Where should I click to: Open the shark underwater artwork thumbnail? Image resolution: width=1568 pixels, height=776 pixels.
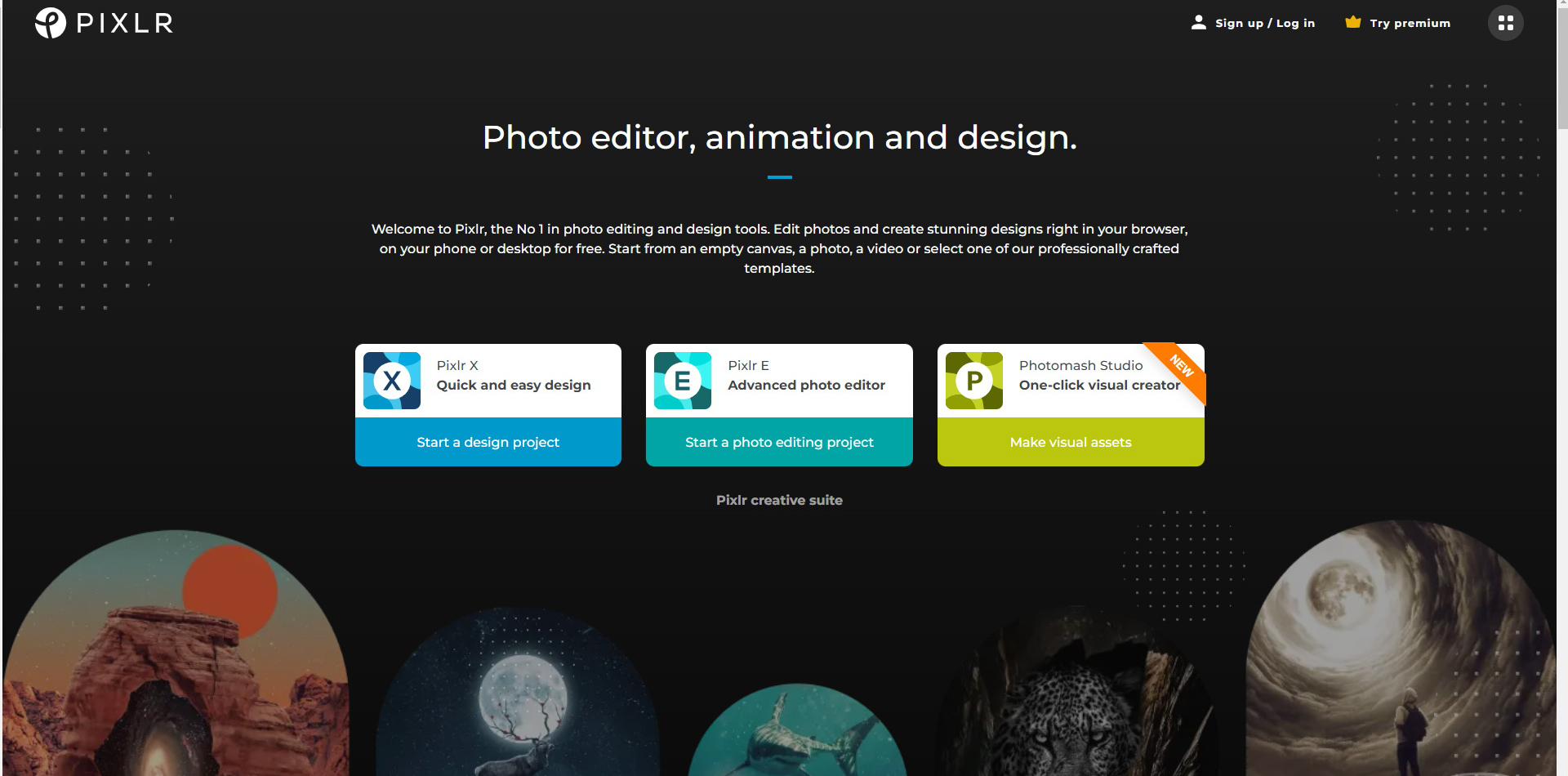tap(798, 729)
